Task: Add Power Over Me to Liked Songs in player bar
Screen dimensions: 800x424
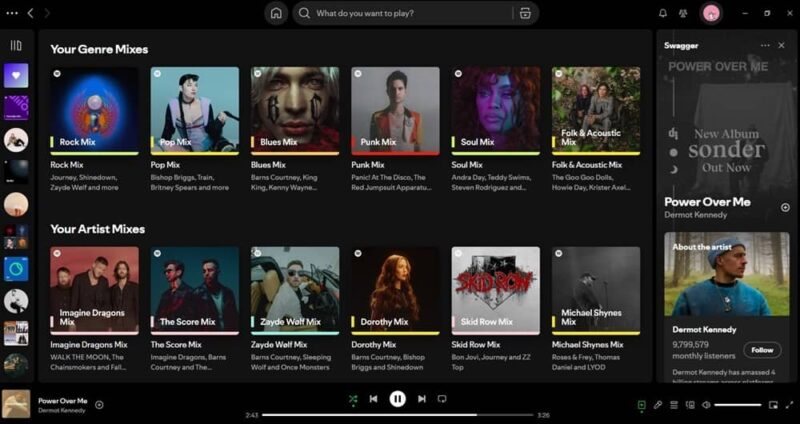Action: click(99, 405)
